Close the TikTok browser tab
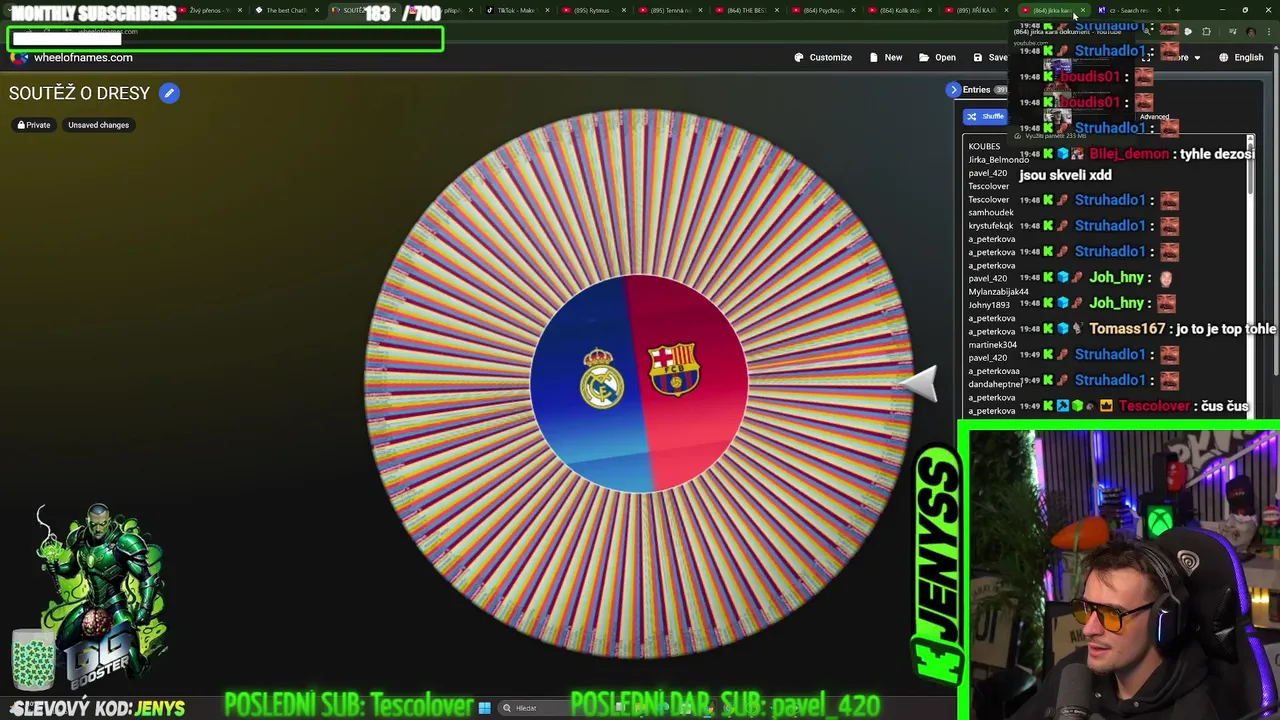This screenshot has height=720, width=1280. 547,10
